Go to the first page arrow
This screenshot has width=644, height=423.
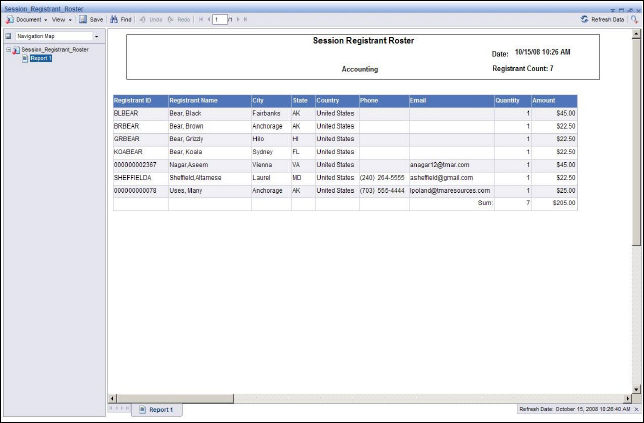pos(199,19)
